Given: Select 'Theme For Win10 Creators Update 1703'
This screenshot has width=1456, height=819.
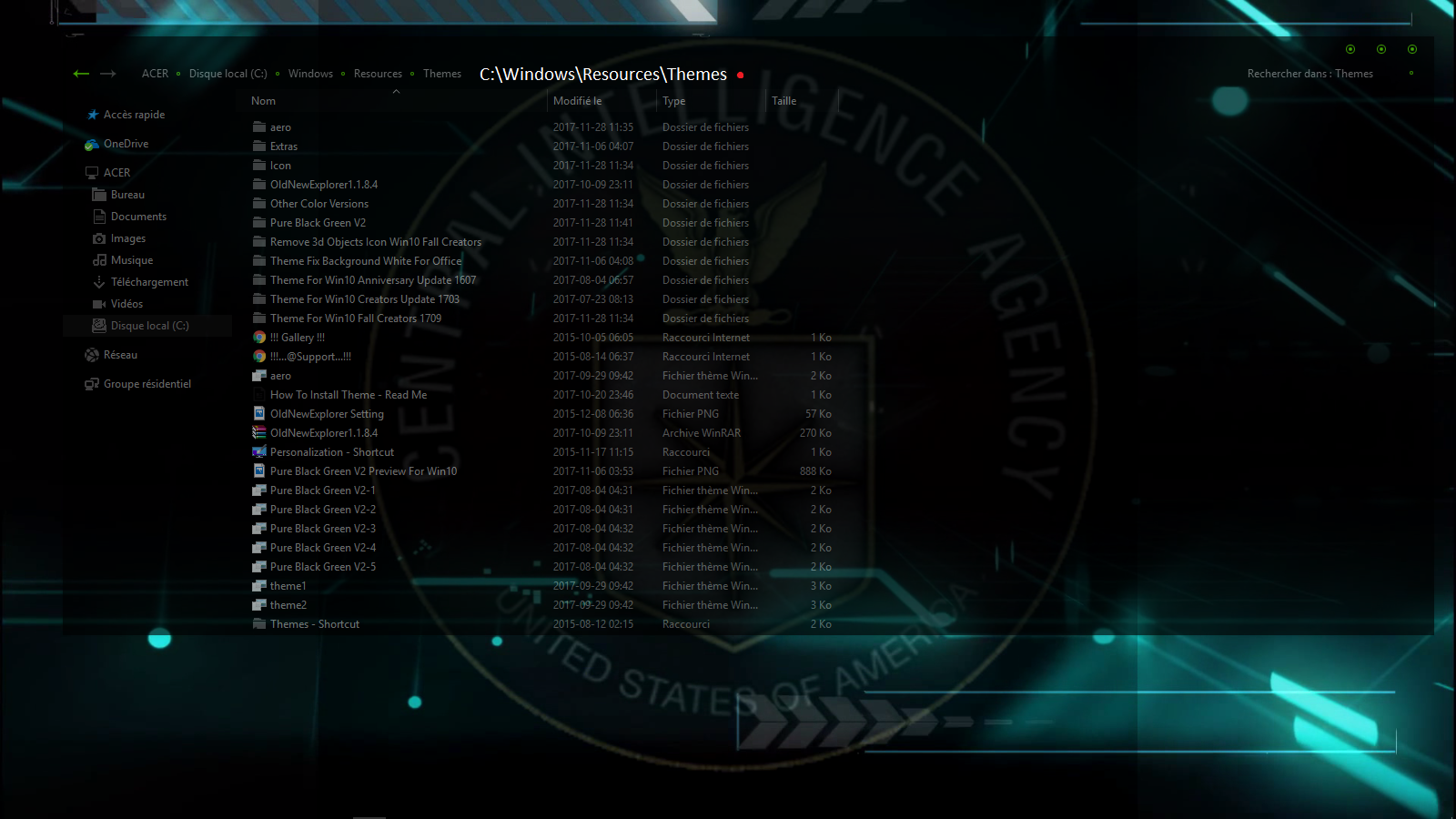Looking at the screenshot, I should pos(365,299).
